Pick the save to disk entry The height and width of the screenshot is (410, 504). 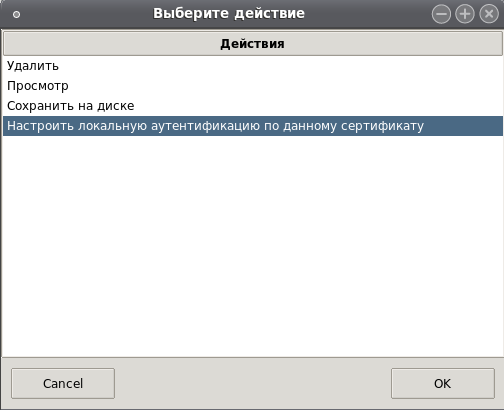click(253, 106)
